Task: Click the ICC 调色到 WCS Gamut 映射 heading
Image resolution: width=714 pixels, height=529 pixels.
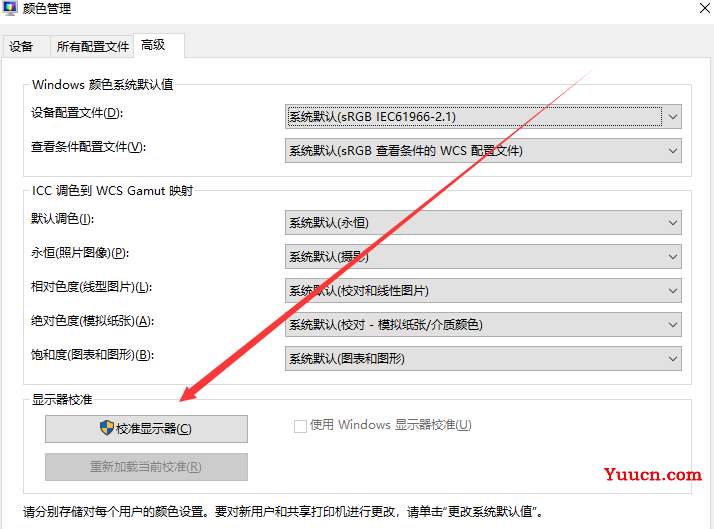Action: (x=112, y=190)
